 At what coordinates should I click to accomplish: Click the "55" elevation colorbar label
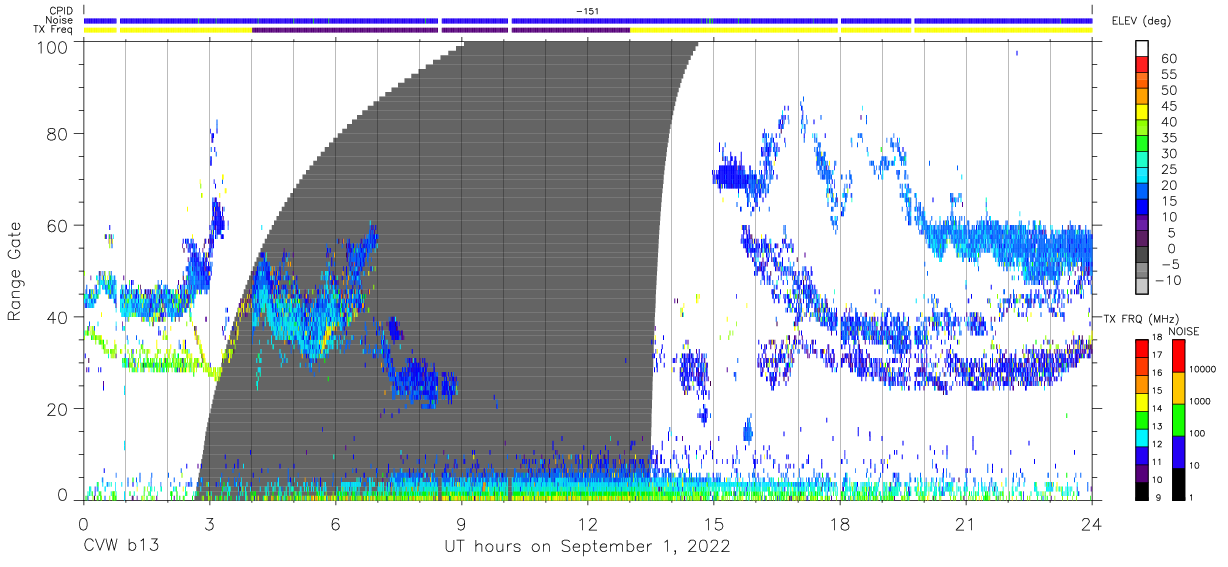pos(1167,75)
